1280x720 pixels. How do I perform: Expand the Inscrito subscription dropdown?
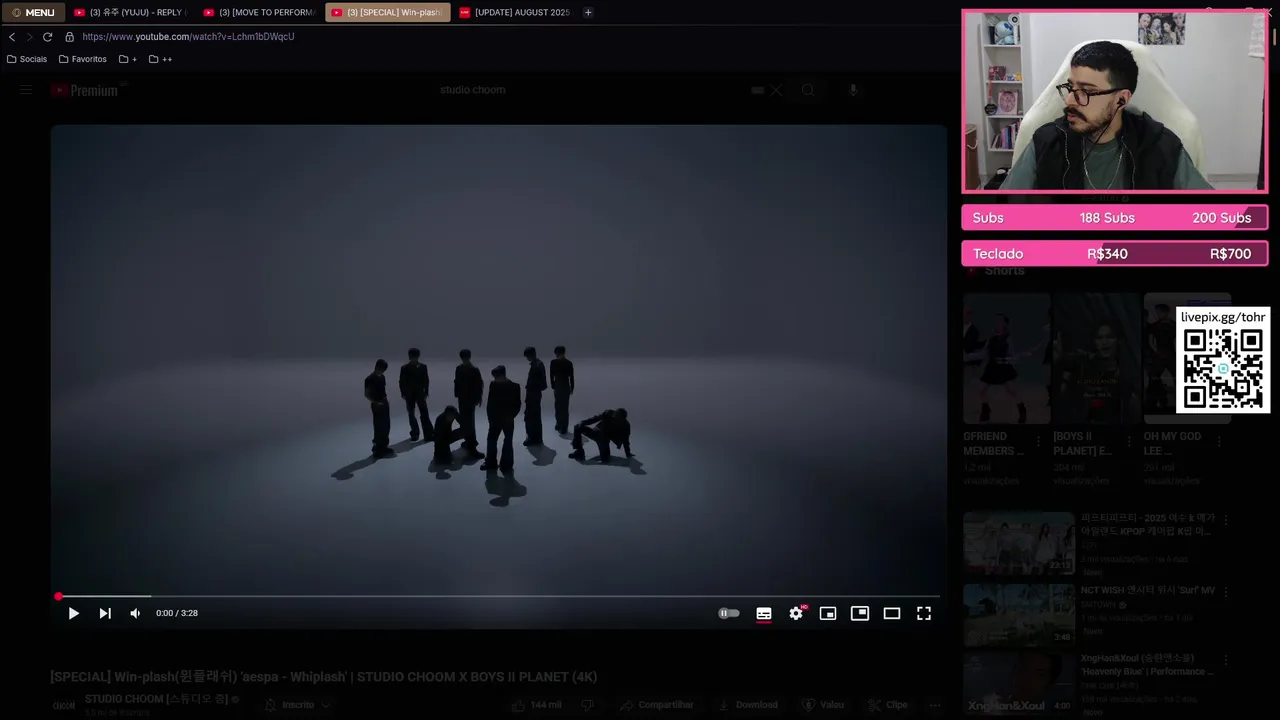tap(298, 705)
